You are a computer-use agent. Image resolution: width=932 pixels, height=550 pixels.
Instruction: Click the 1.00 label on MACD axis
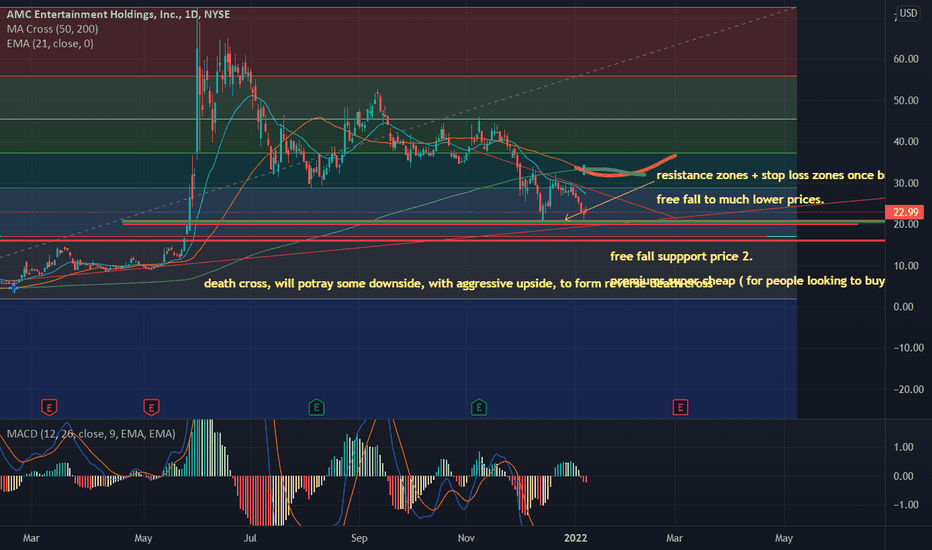coord(903,447)
